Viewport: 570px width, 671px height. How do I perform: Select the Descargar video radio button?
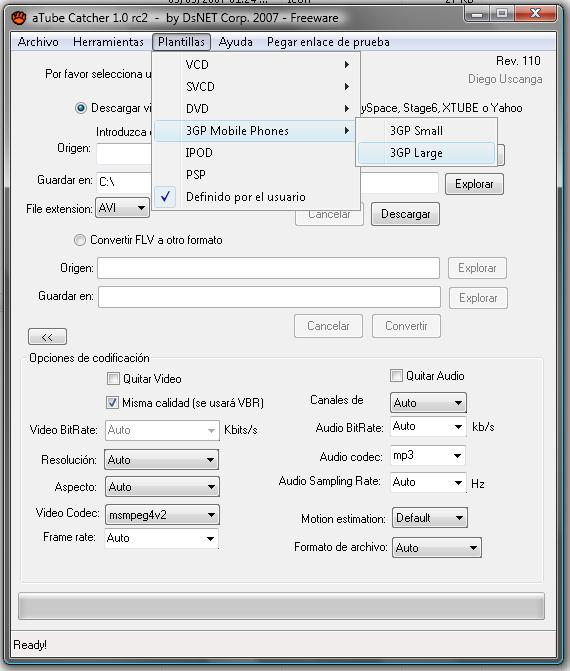pyautogui.click(x=80, y=108)
